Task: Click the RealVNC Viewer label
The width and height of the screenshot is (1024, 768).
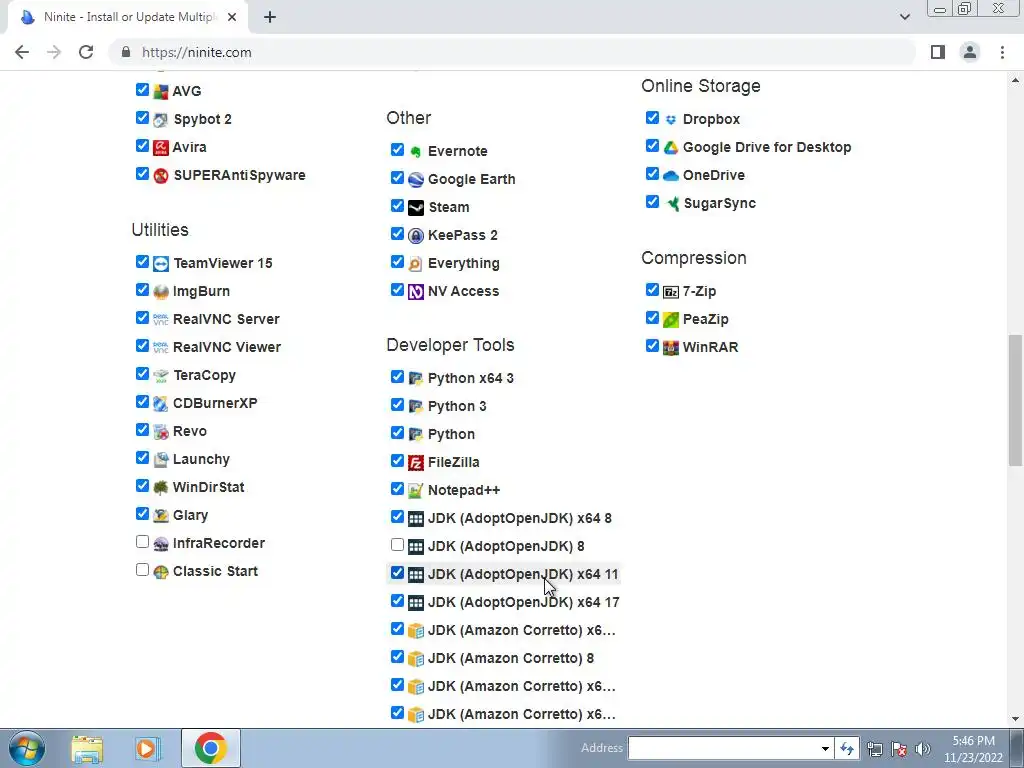Action: [x=227, y=347]
